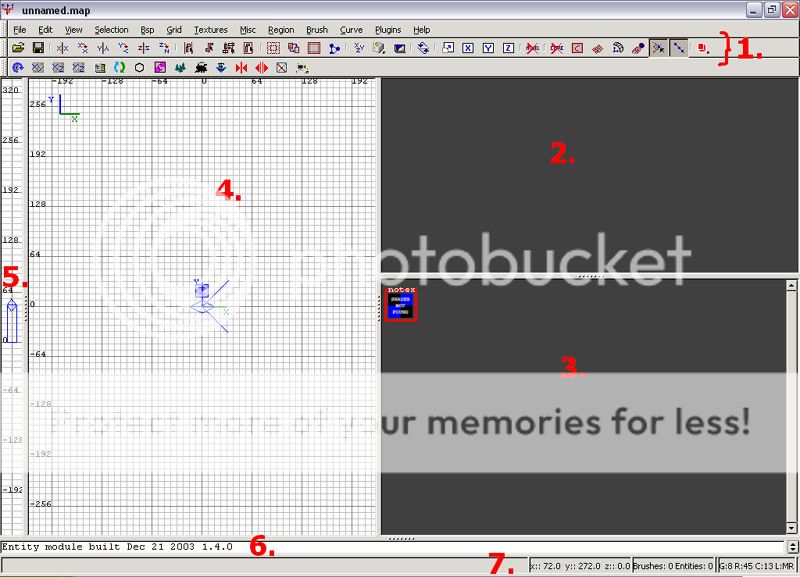Click the green cycle arrows icon
This screenshot has width=800, height=577.
[120, 68]
